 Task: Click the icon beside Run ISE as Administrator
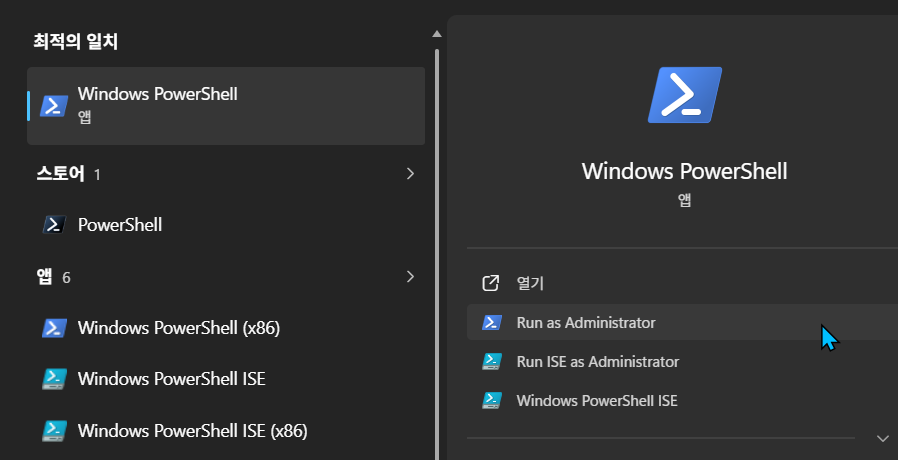(492, 361)
